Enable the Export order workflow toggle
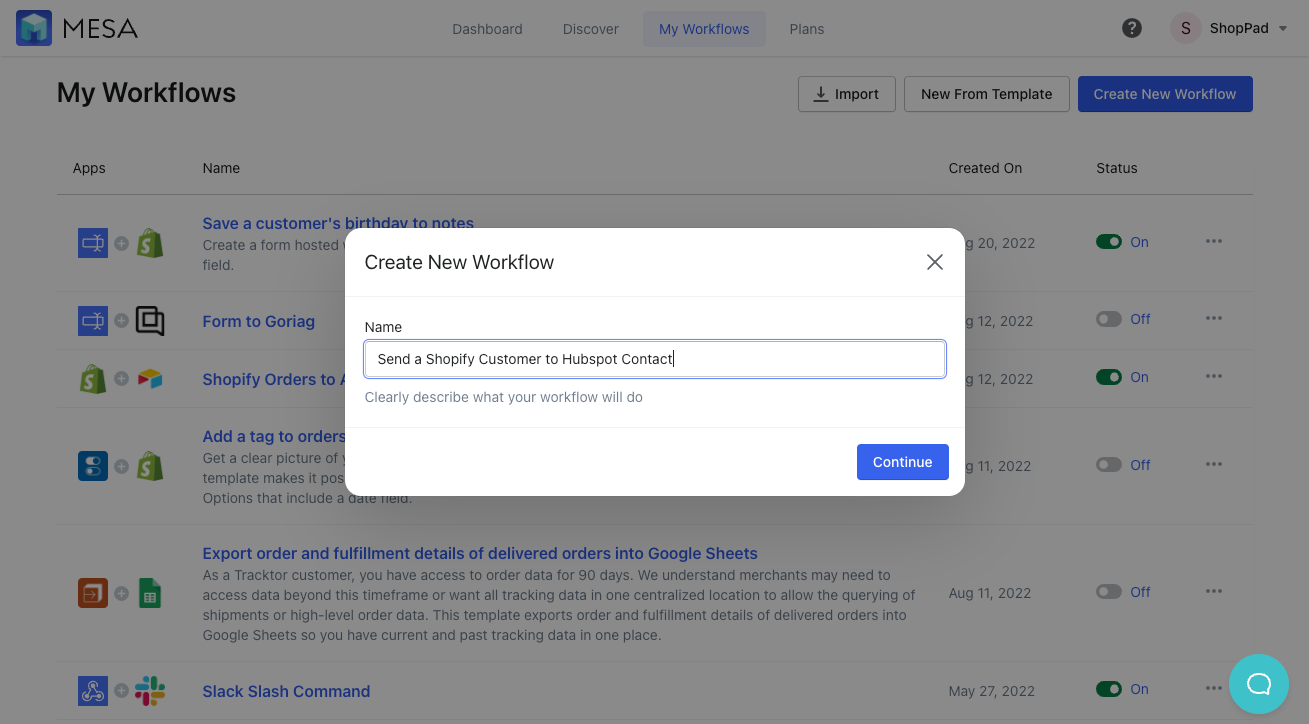Screen dimensions: 1309x724 (x=1109, y=592)
